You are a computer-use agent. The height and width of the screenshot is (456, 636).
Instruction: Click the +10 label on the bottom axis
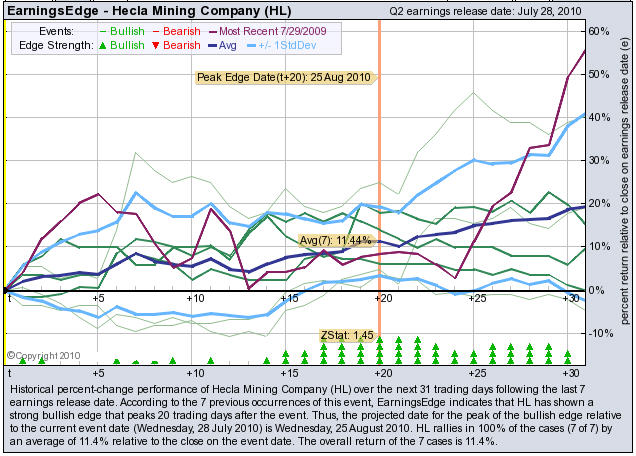pos(195,372)
